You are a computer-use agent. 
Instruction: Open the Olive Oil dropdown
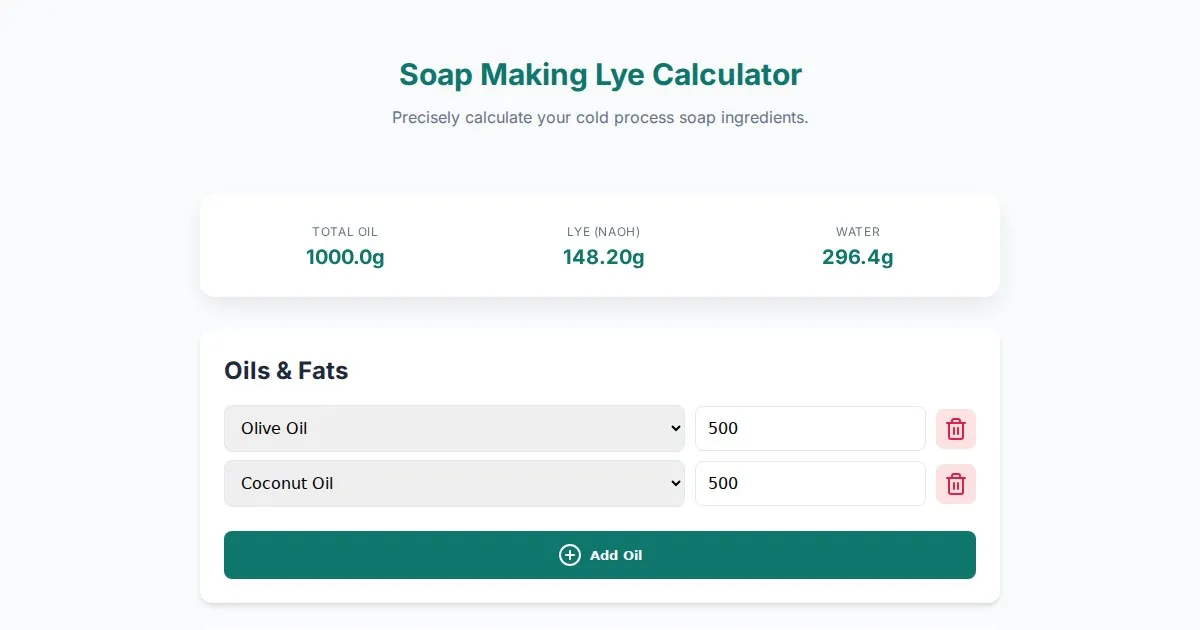(x=453, y=428)
